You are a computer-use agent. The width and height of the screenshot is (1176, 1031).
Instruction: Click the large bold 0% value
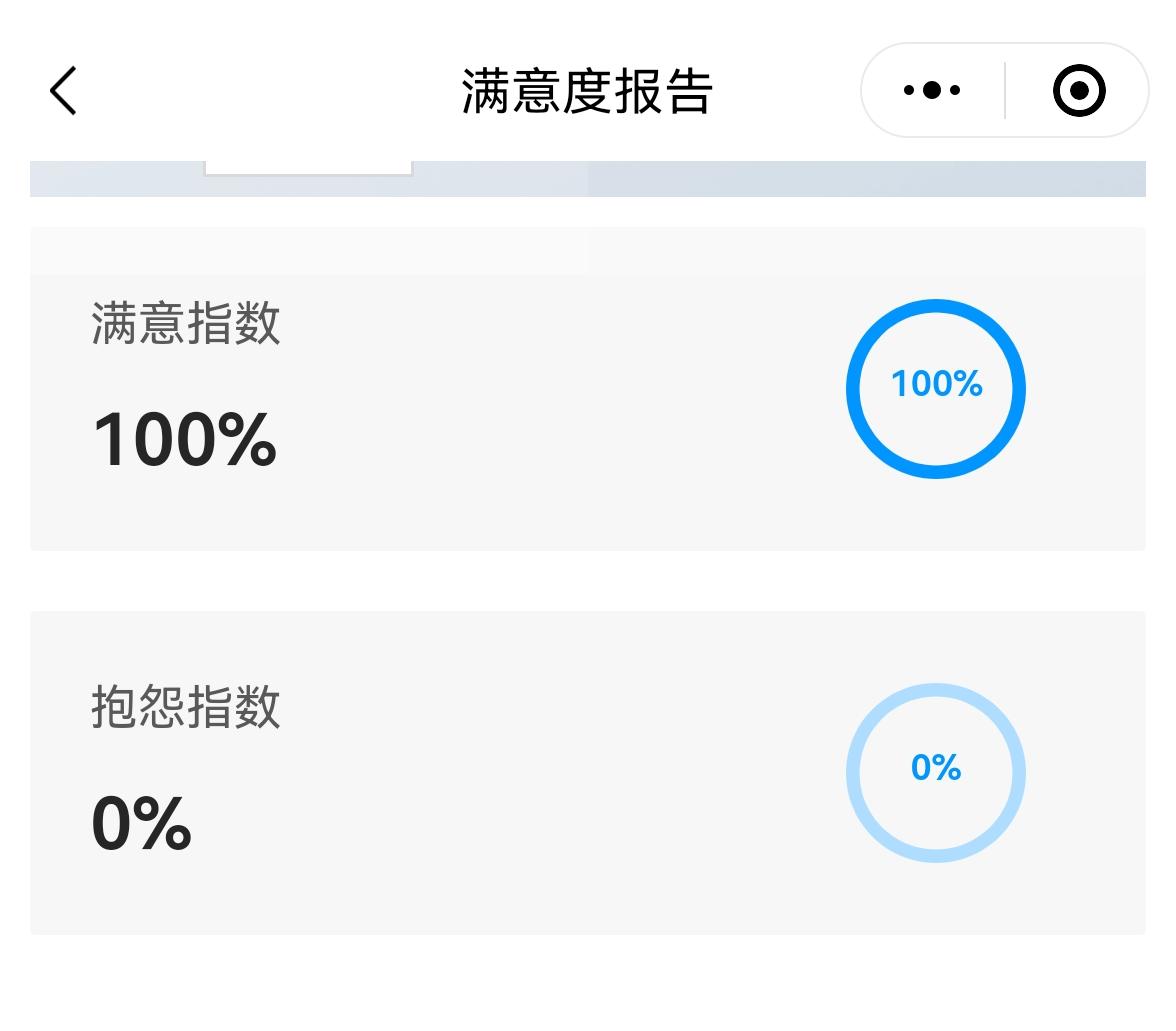coord(141,823)
